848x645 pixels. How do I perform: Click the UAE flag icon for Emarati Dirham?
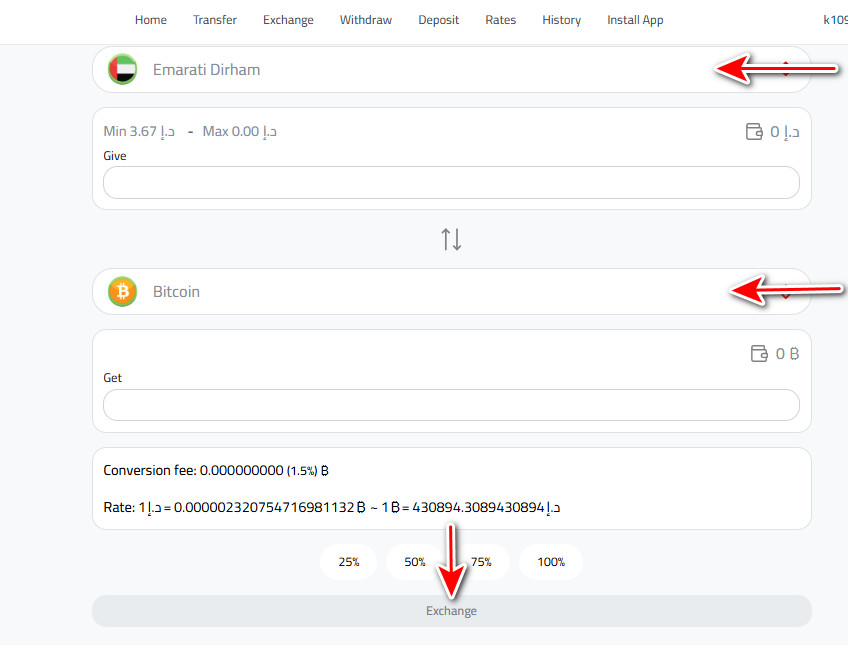(x=122, y=69)
